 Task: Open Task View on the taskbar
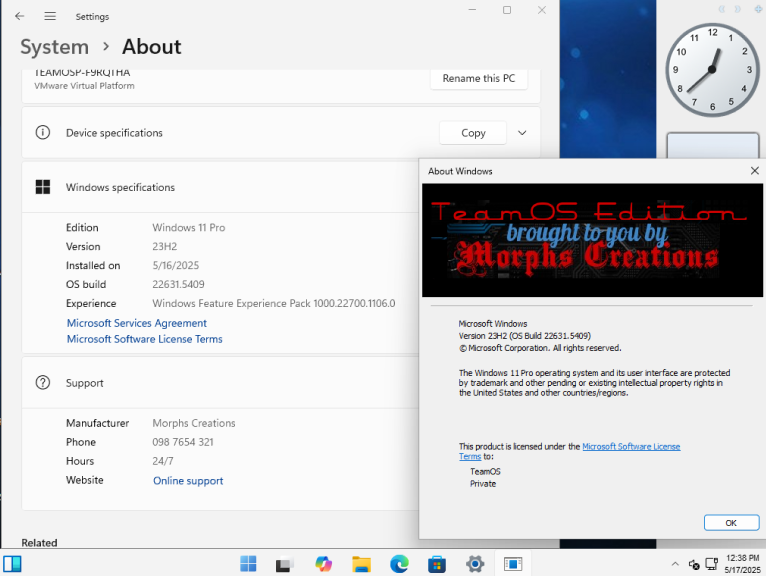pyautogui.click(x=285, y=564)
